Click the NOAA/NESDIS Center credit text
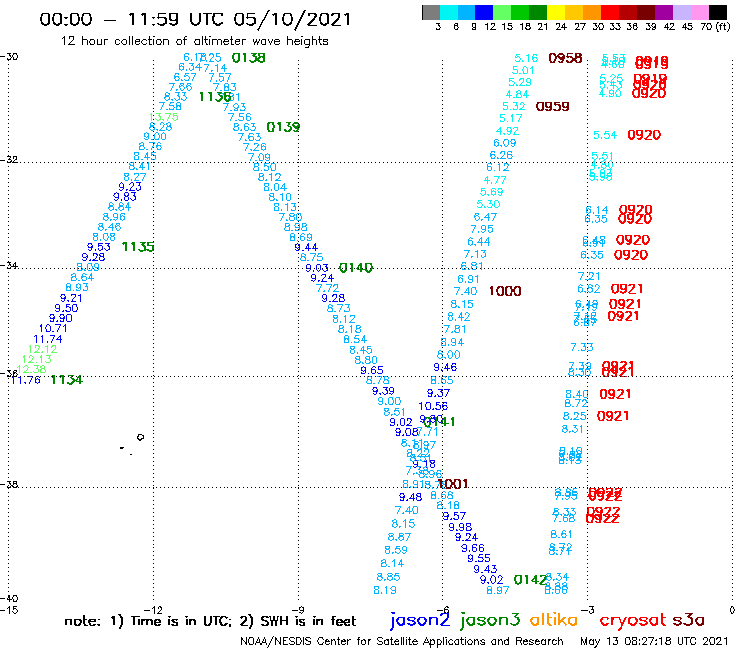This screenshot has height=650, width=740. point(402,642)
